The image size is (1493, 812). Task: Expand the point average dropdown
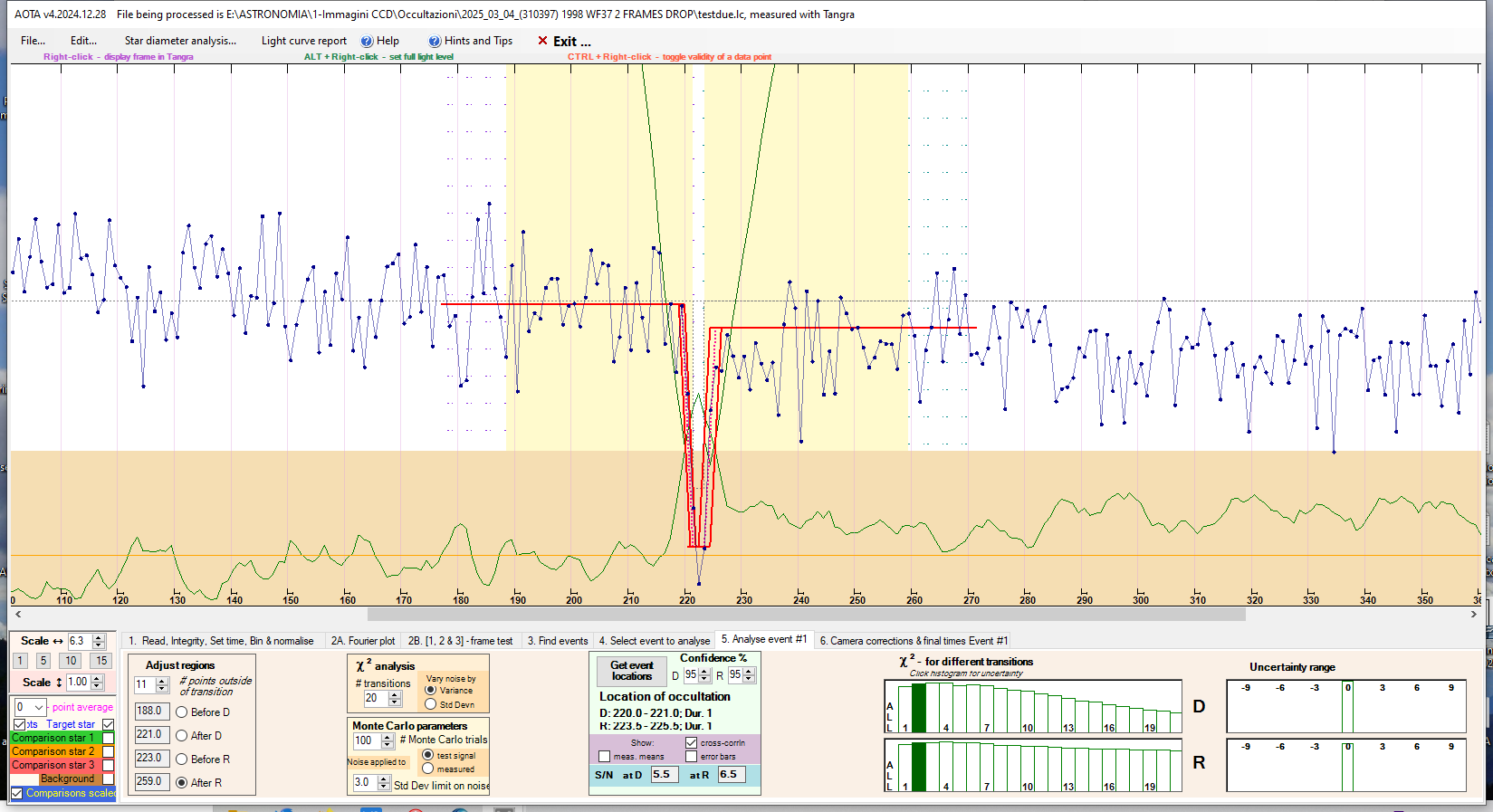39,707
